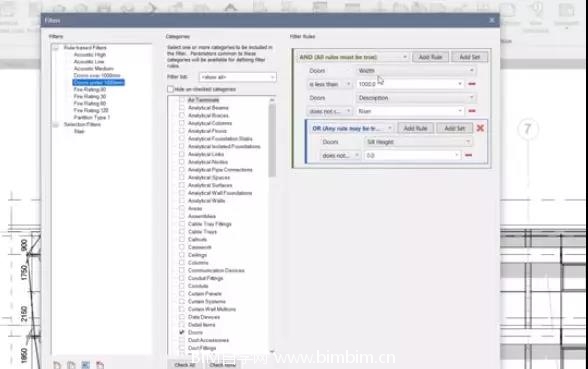Open the Description parameter dropdown

point(416,98)
